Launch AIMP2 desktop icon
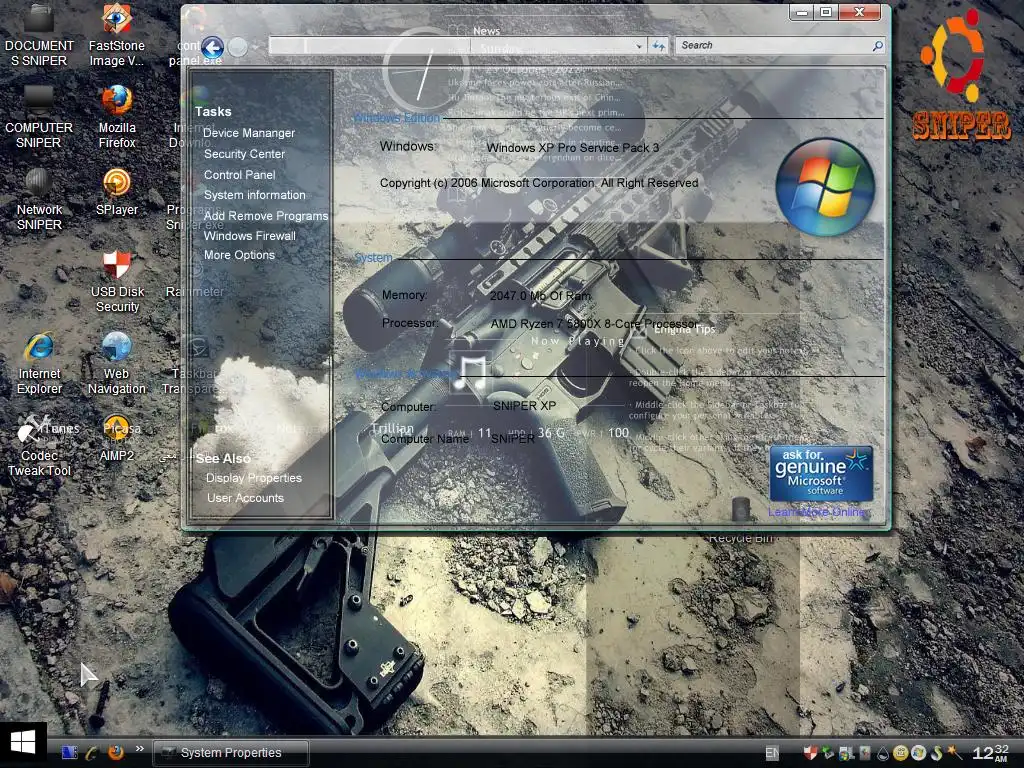The height and width of the screenshot is (768, 1024). pos(117,438)
